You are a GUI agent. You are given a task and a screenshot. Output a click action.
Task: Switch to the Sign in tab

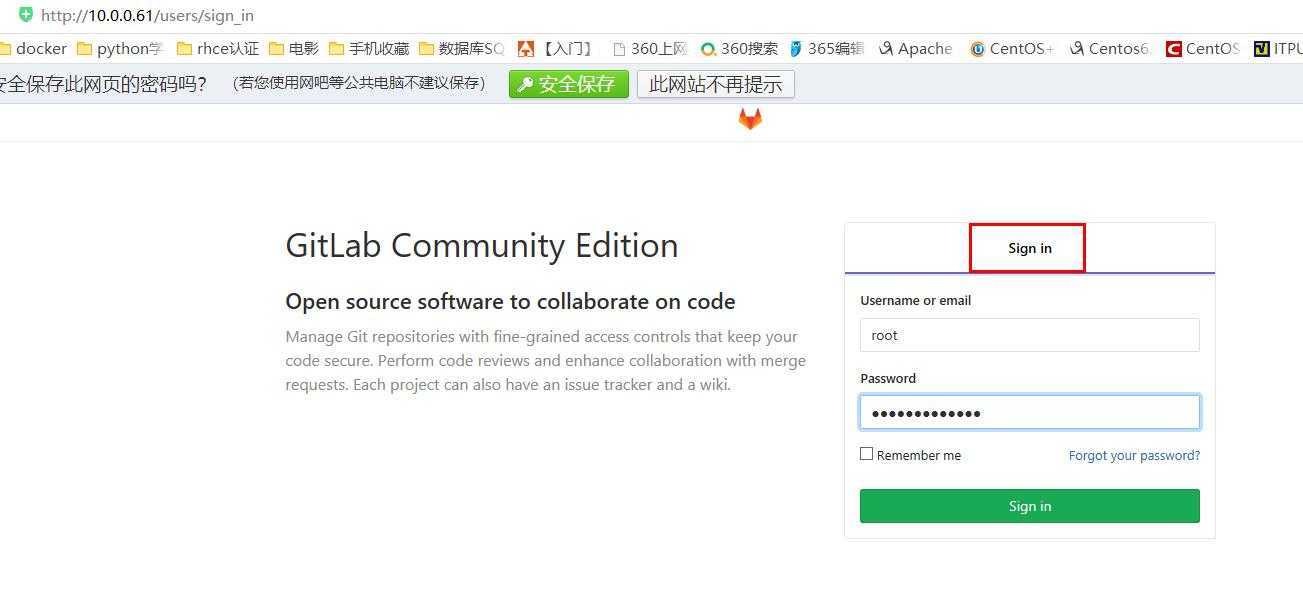tap(1029, 248)
